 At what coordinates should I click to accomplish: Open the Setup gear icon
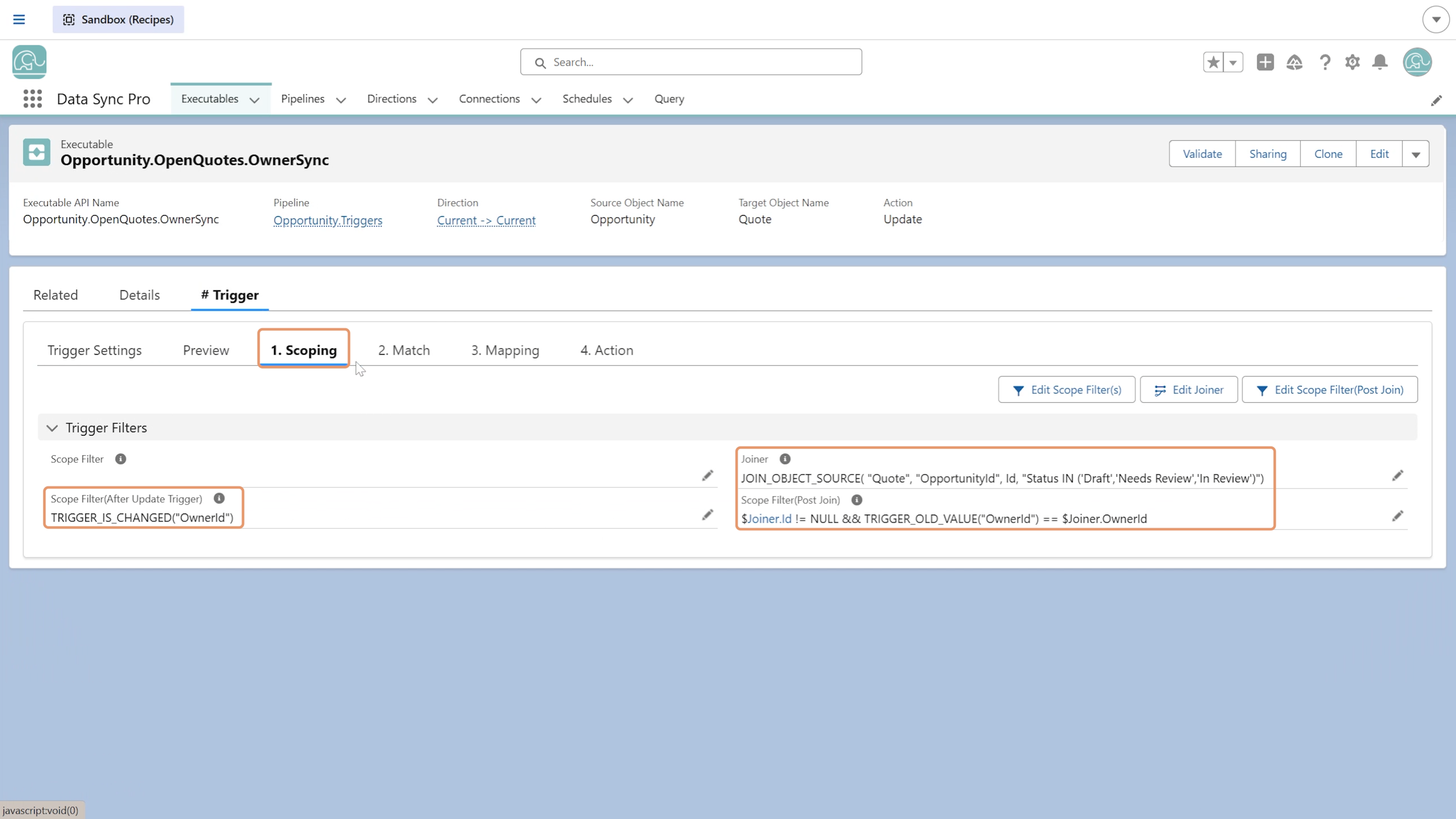click(x=1352, y=62)
